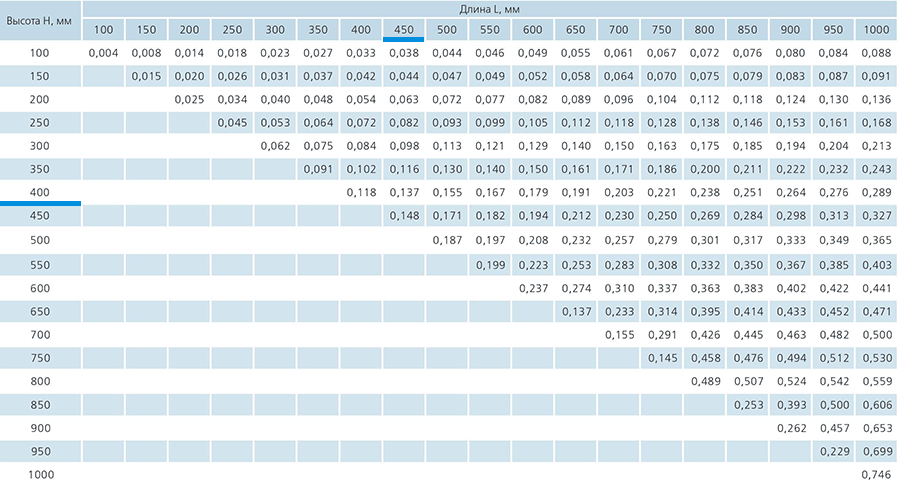Click the 0,426 cell in row 700
Screen dimensions: 900x484
705,335
